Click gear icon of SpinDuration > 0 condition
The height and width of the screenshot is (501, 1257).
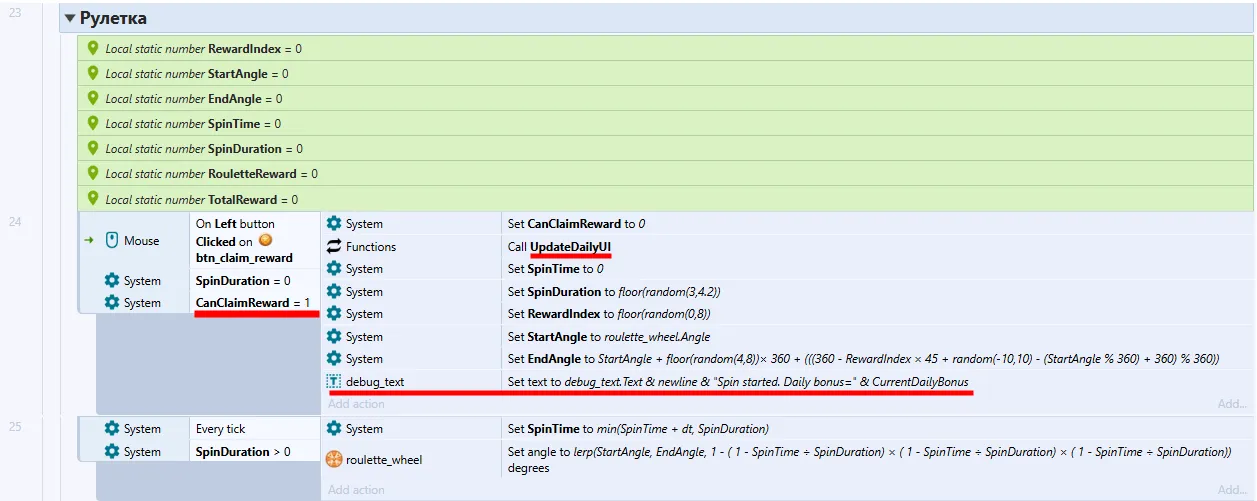pos(112,451)
